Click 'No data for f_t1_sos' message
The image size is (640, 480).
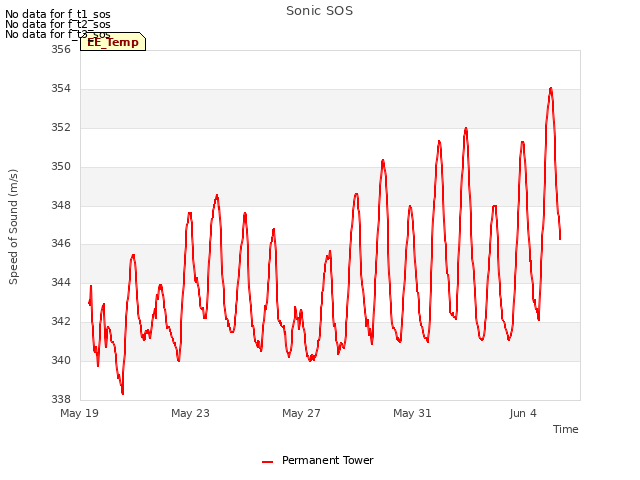[58, 14]
